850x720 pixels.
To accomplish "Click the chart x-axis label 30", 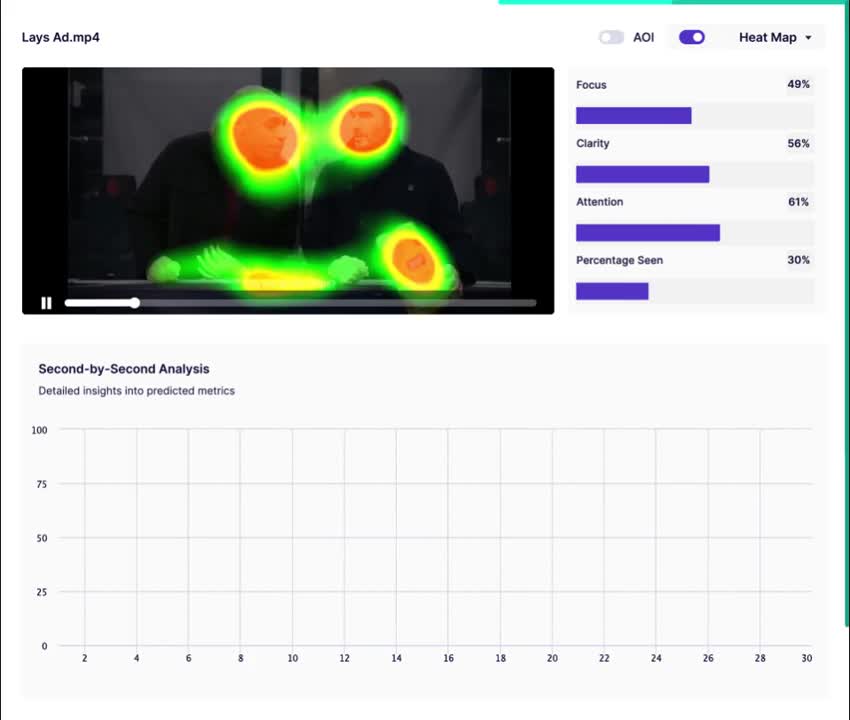I will [x=807, y=658].
